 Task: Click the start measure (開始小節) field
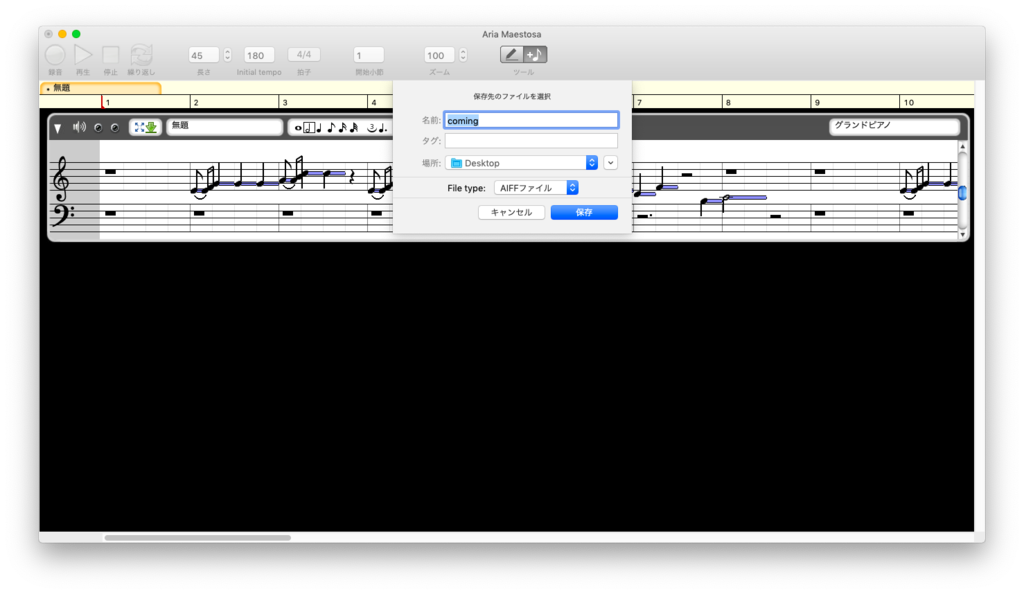click(x=368, y=55)
